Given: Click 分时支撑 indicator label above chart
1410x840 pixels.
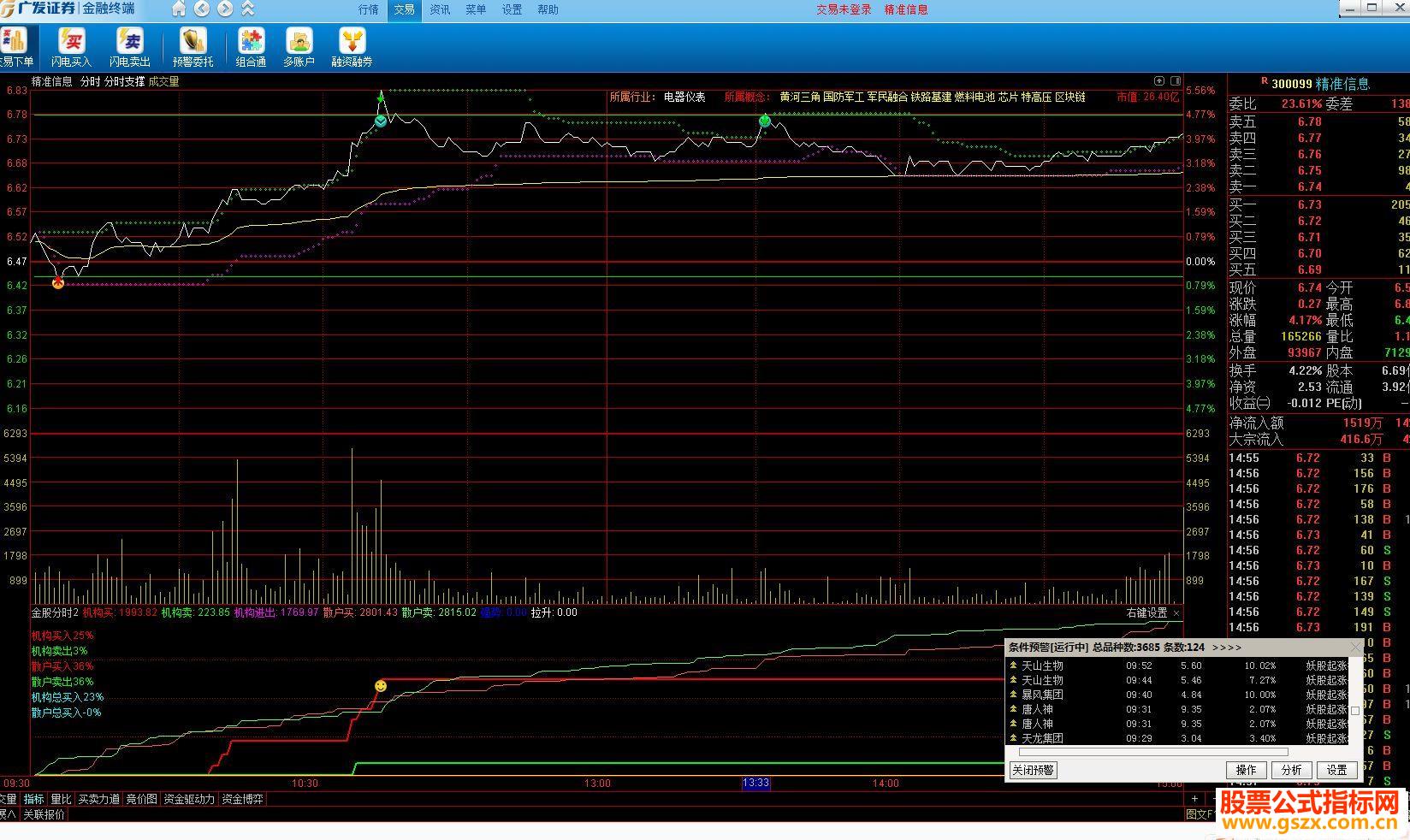Looking at the screenshot, I should 124,81.
